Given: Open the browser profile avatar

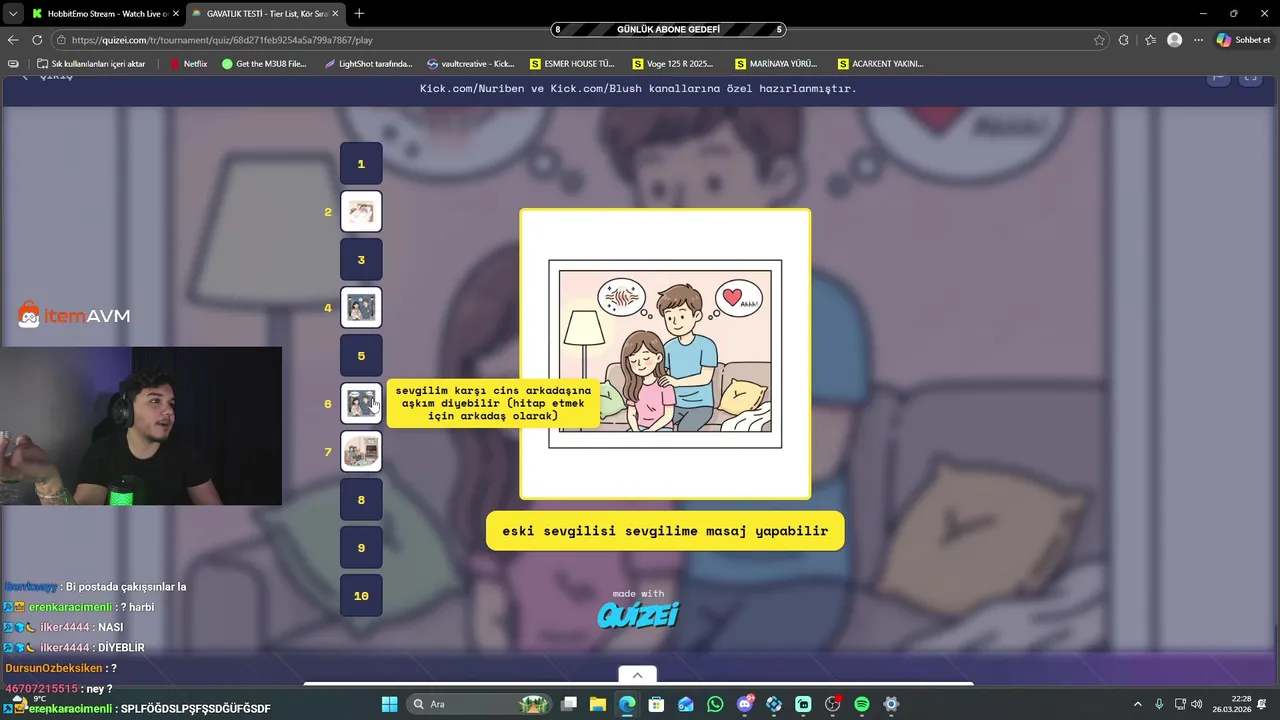Looking at the screenshot, I should (x=1174, y=40).
